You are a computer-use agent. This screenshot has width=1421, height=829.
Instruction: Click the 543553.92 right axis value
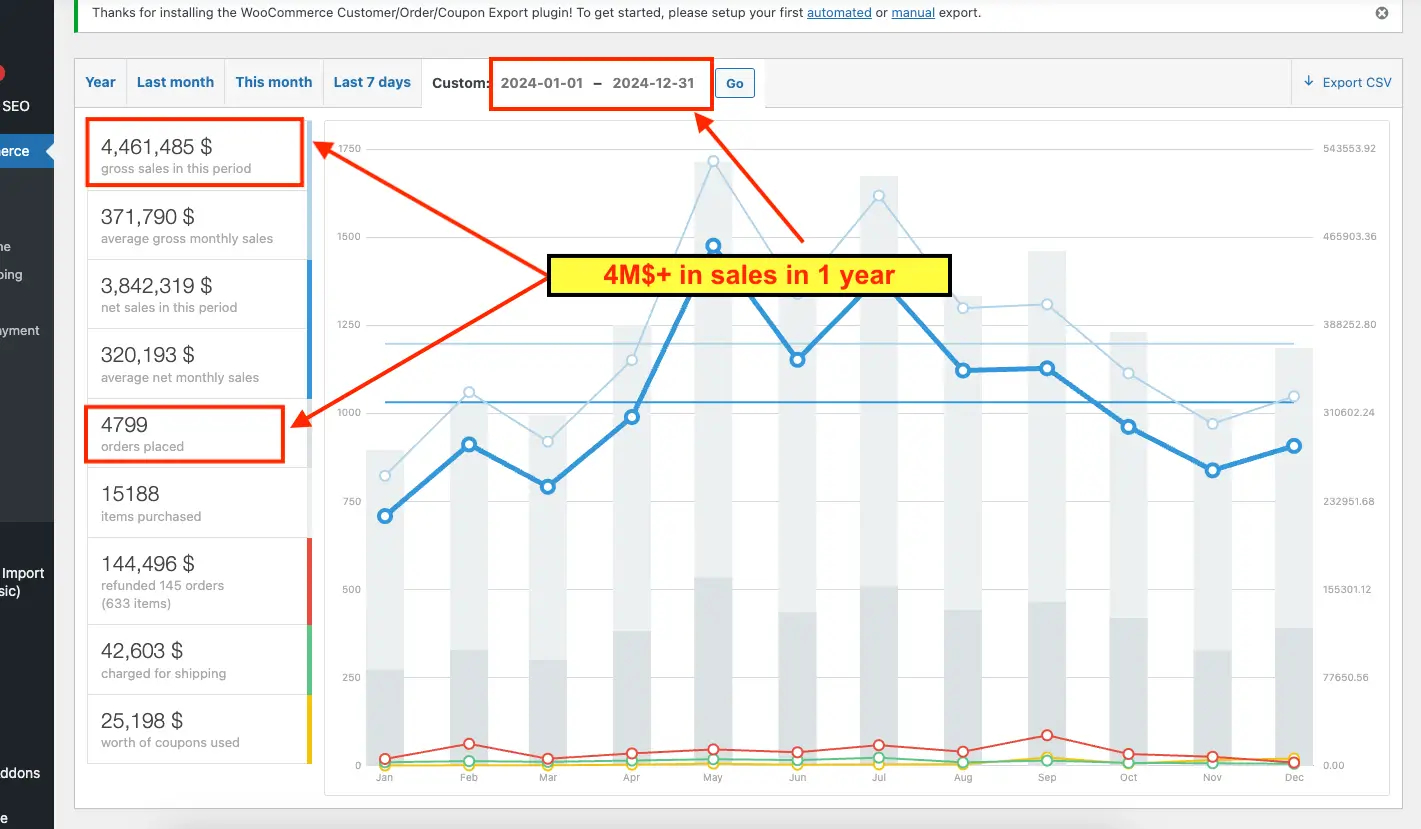tap(1350, 149)
